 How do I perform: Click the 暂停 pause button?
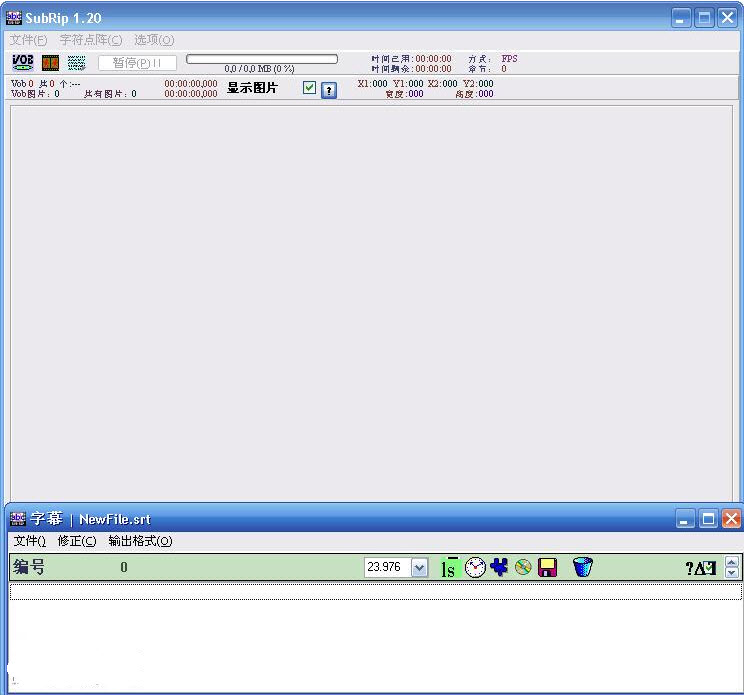137,63
